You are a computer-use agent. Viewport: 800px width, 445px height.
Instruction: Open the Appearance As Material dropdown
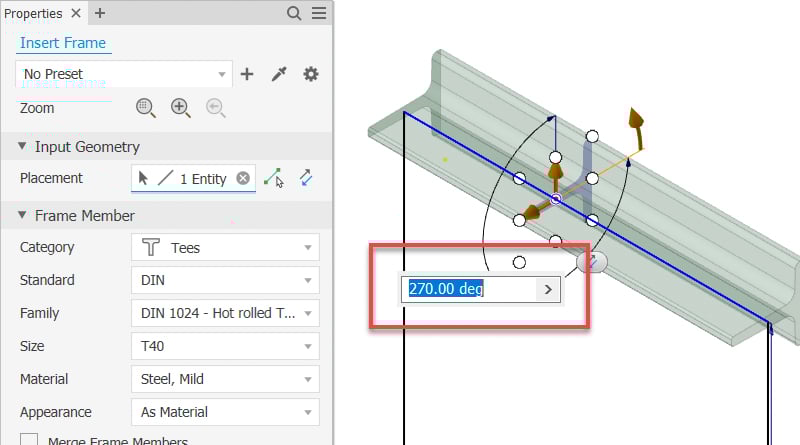(x=225, y=412)
